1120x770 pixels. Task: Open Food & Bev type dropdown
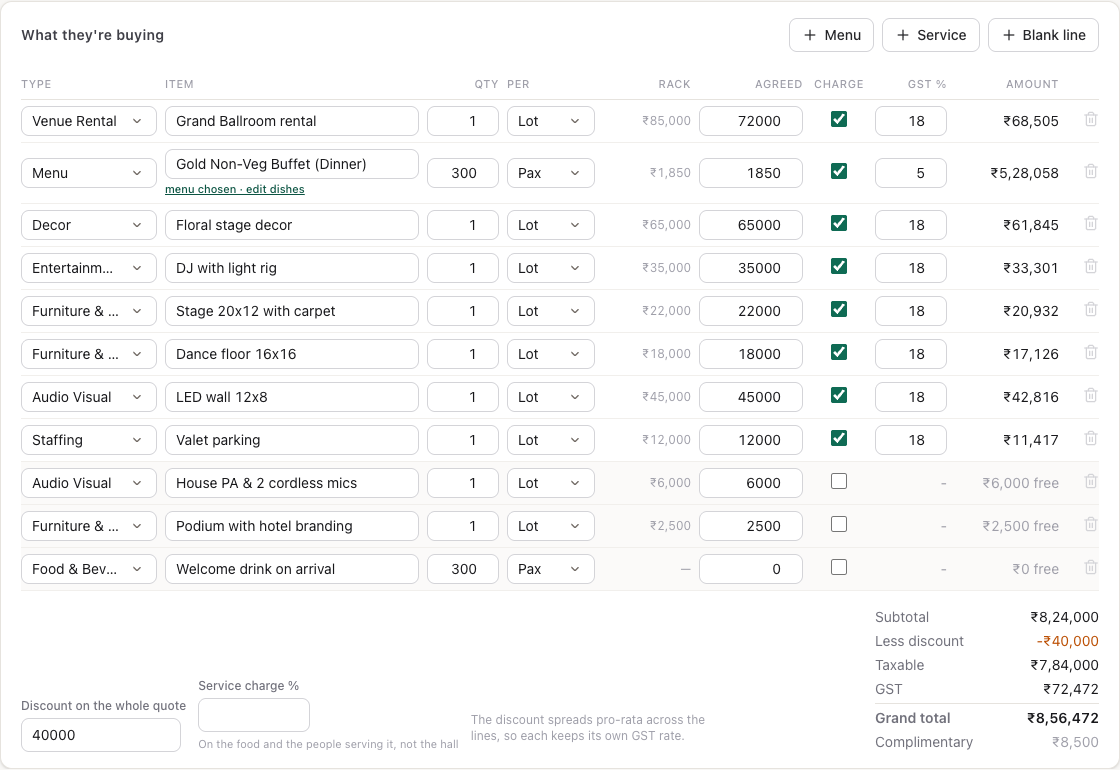coord(89,569)
